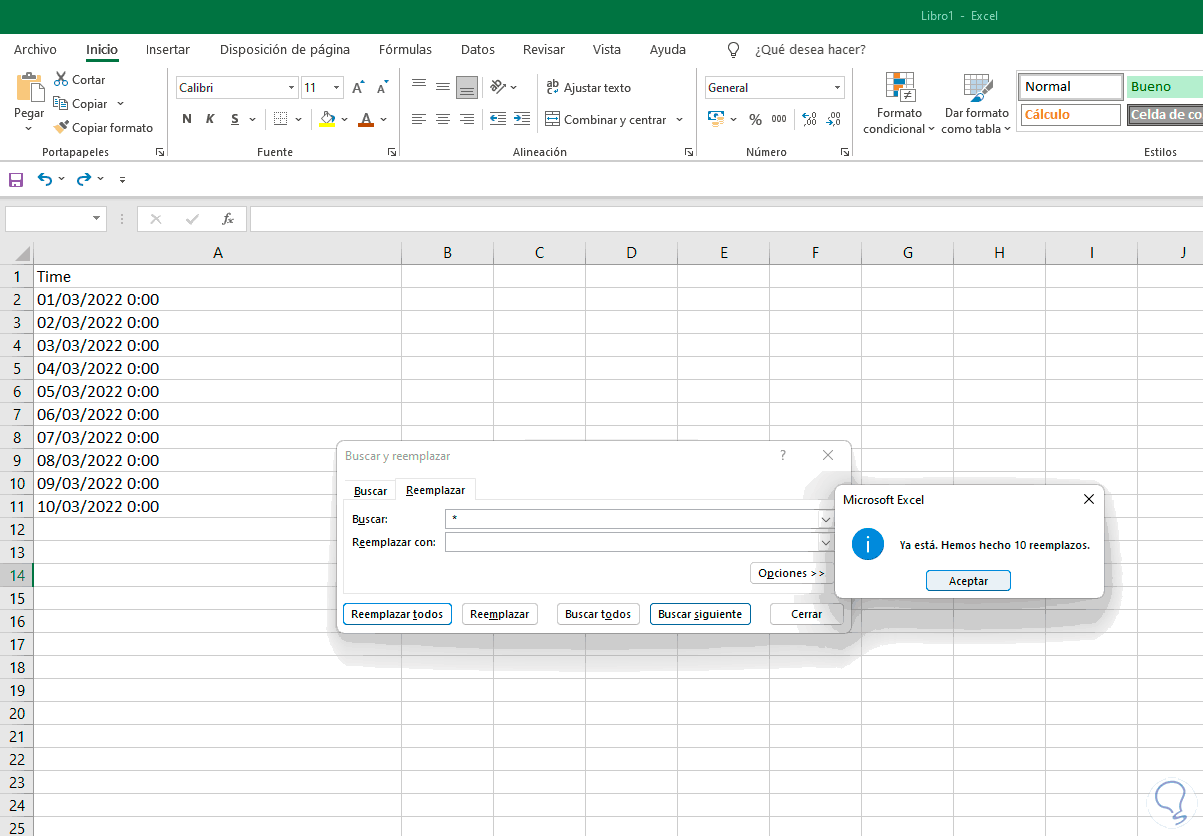Click the Insert function fx icon
The image size is (1203, 836).
pyautogui.click(x=228, y=219)
